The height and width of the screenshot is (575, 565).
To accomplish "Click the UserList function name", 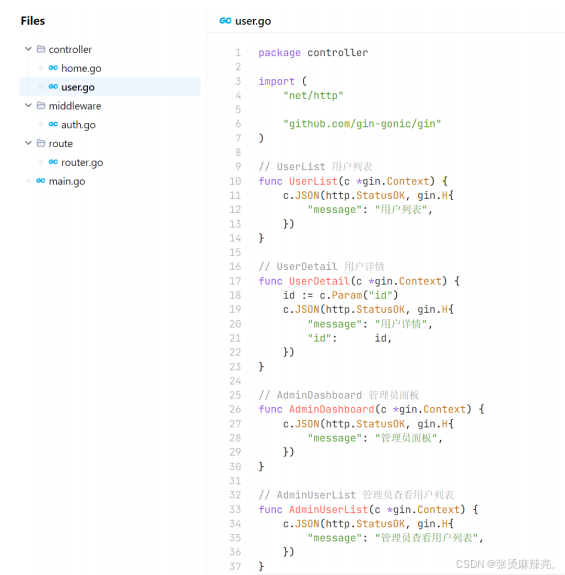I will [x=313, y=181].
